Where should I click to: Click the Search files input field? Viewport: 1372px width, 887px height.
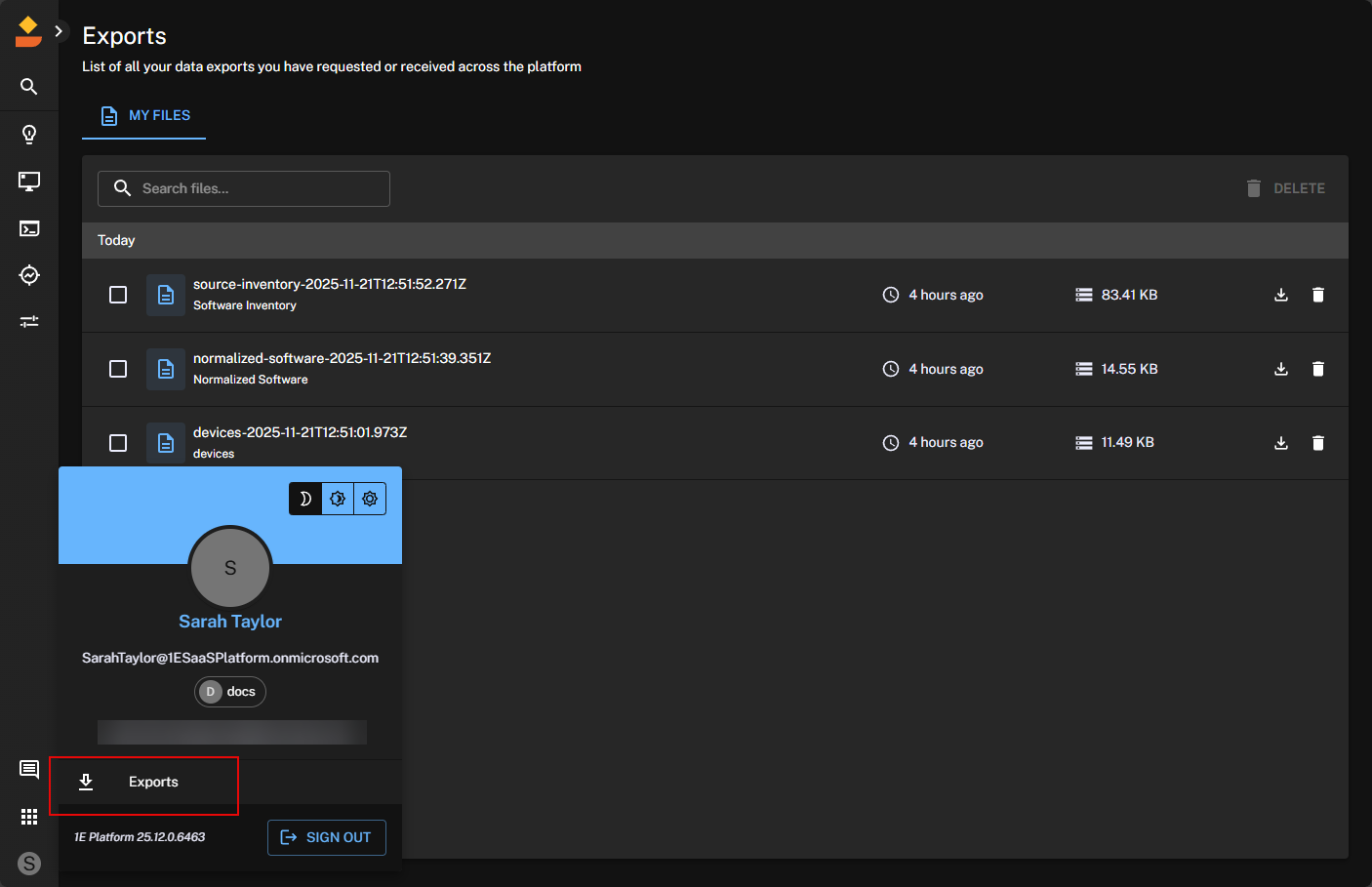244,188
